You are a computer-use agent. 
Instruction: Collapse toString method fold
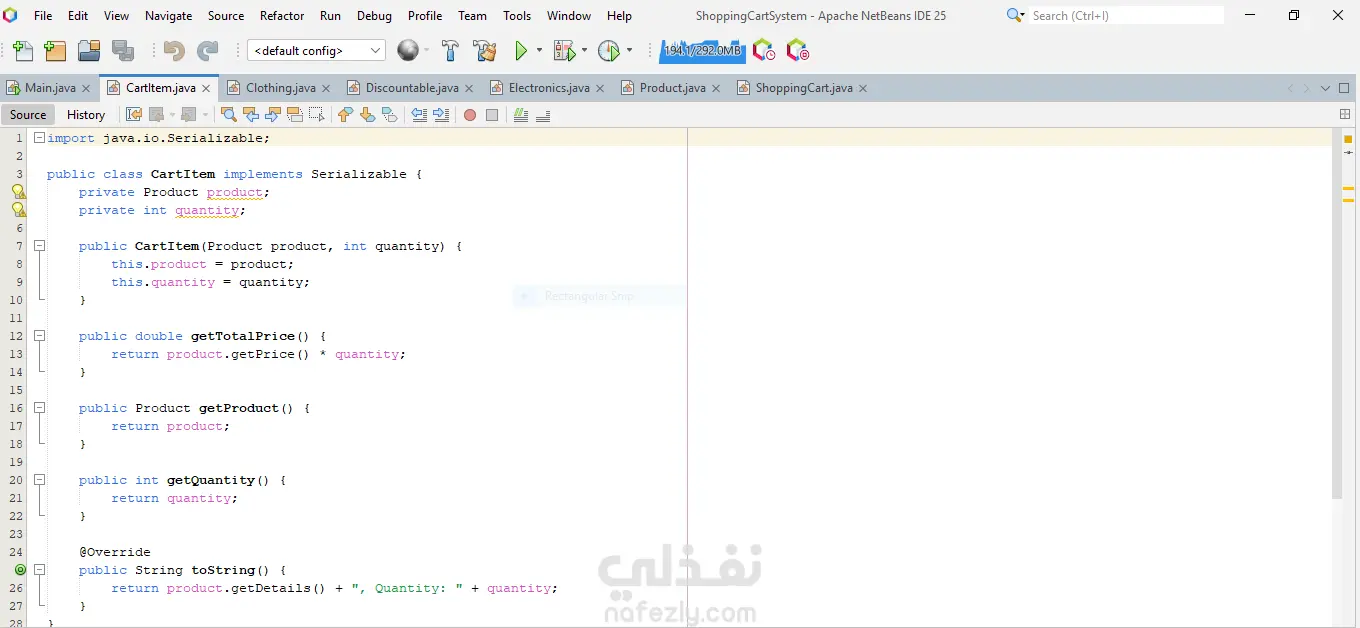39,570
